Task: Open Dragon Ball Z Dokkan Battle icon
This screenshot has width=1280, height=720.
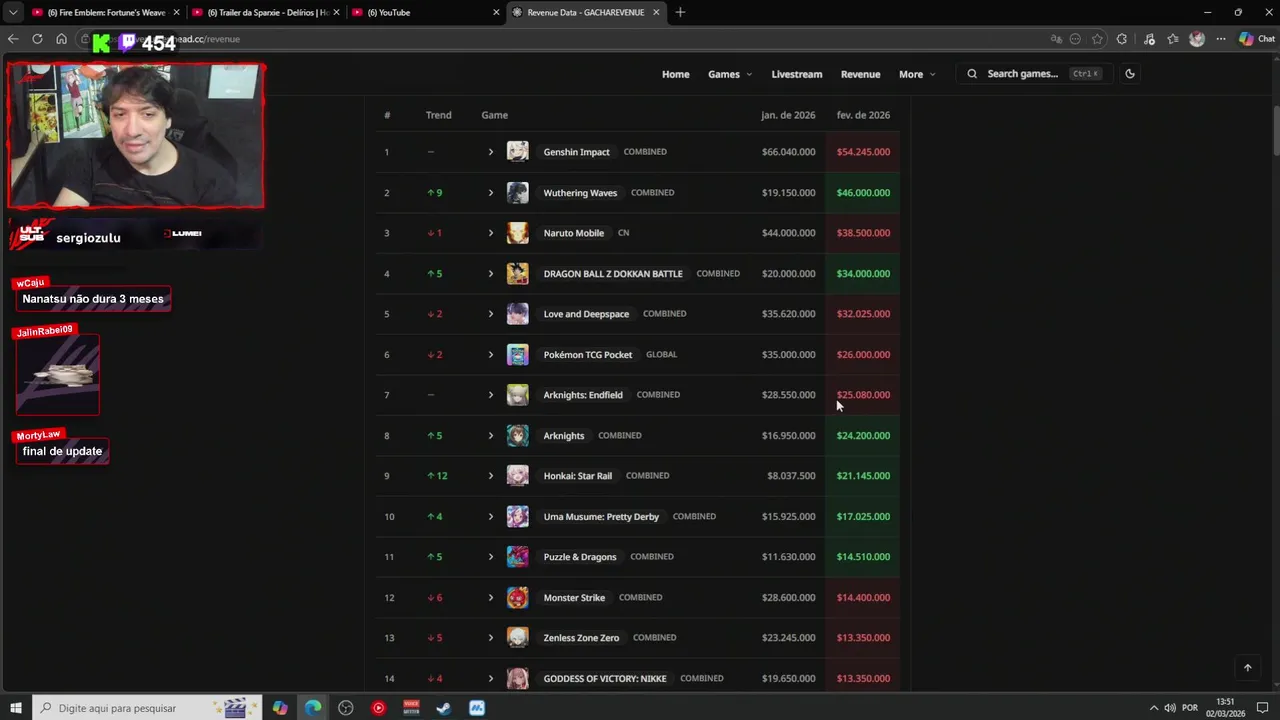Action: tap(517, 274)
